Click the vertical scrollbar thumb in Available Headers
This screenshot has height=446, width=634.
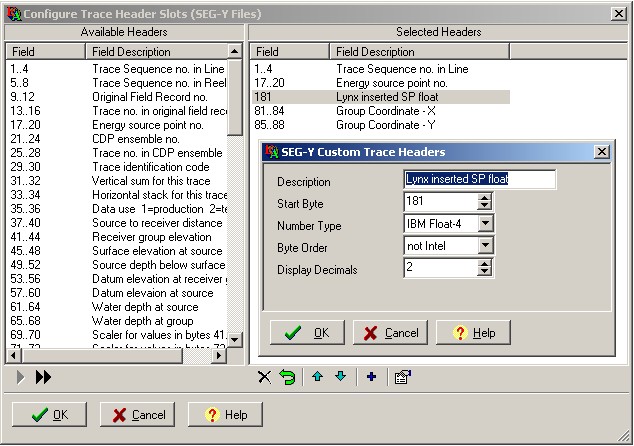click(235, 97)
